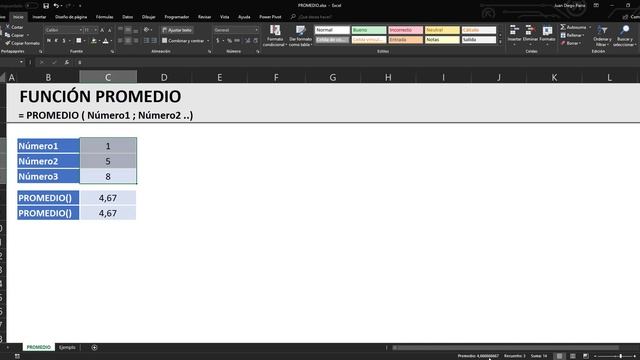Viewport: 640px width, 360px height.
Task: Click font color A icon
Action: [106, 41]
